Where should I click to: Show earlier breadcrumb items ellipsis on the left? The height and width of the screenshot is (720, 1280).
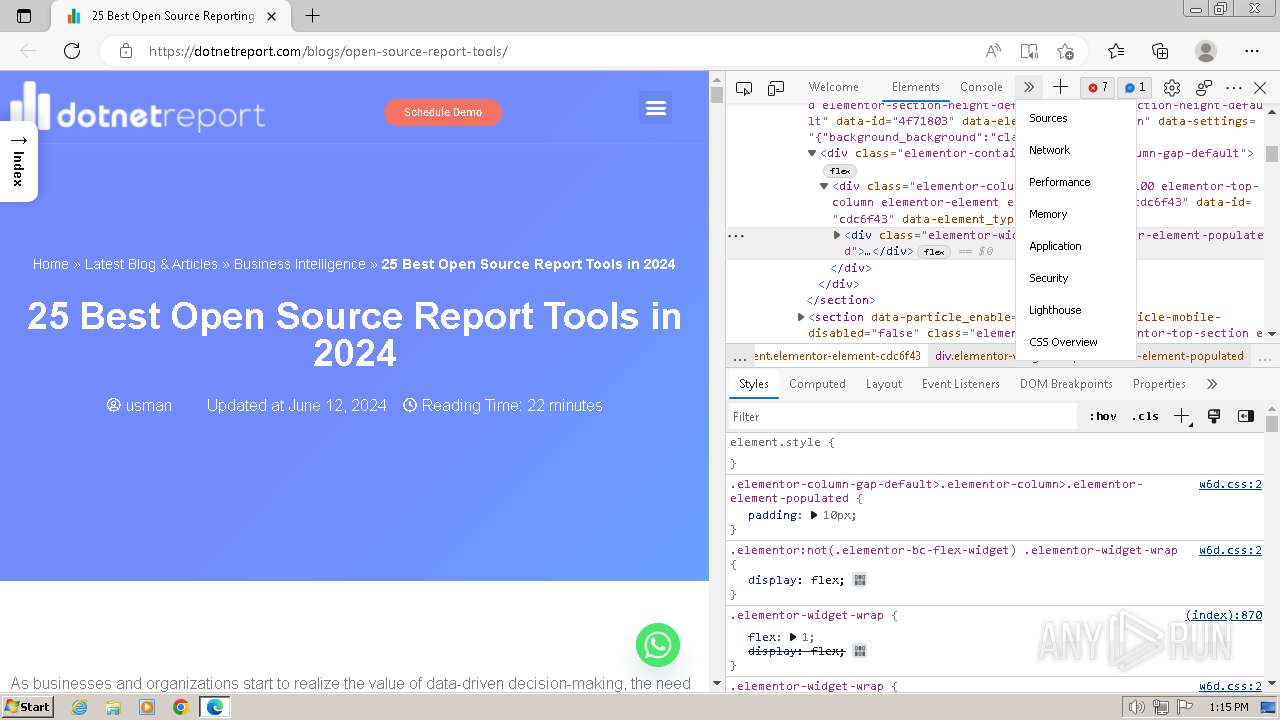click(x=739, y=357)
